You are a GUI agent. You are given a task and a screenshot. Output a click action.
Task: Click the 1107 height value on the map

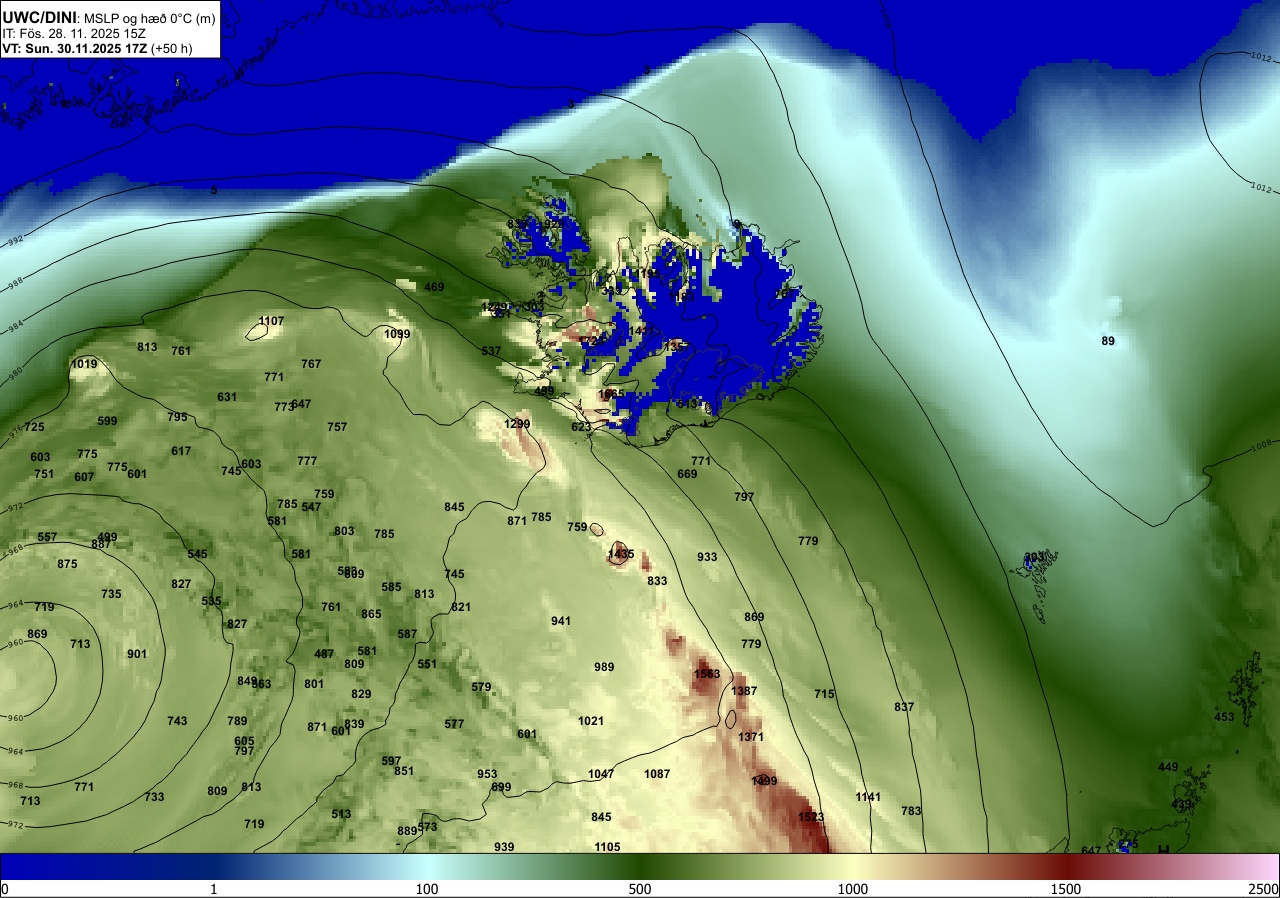(x=271, y=321)
